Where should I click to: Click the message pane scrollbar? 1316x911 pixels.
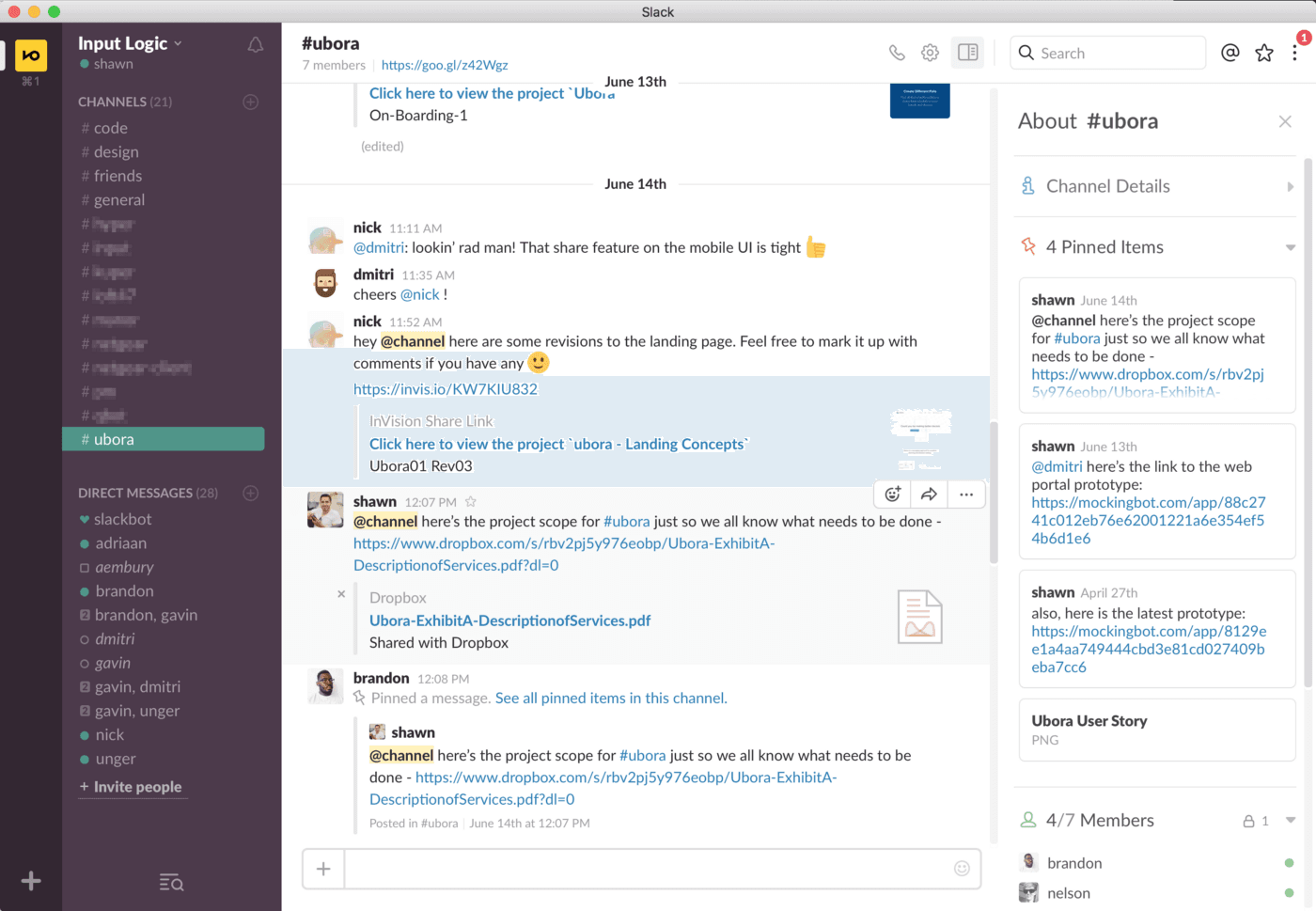click(x=994, y=493)
